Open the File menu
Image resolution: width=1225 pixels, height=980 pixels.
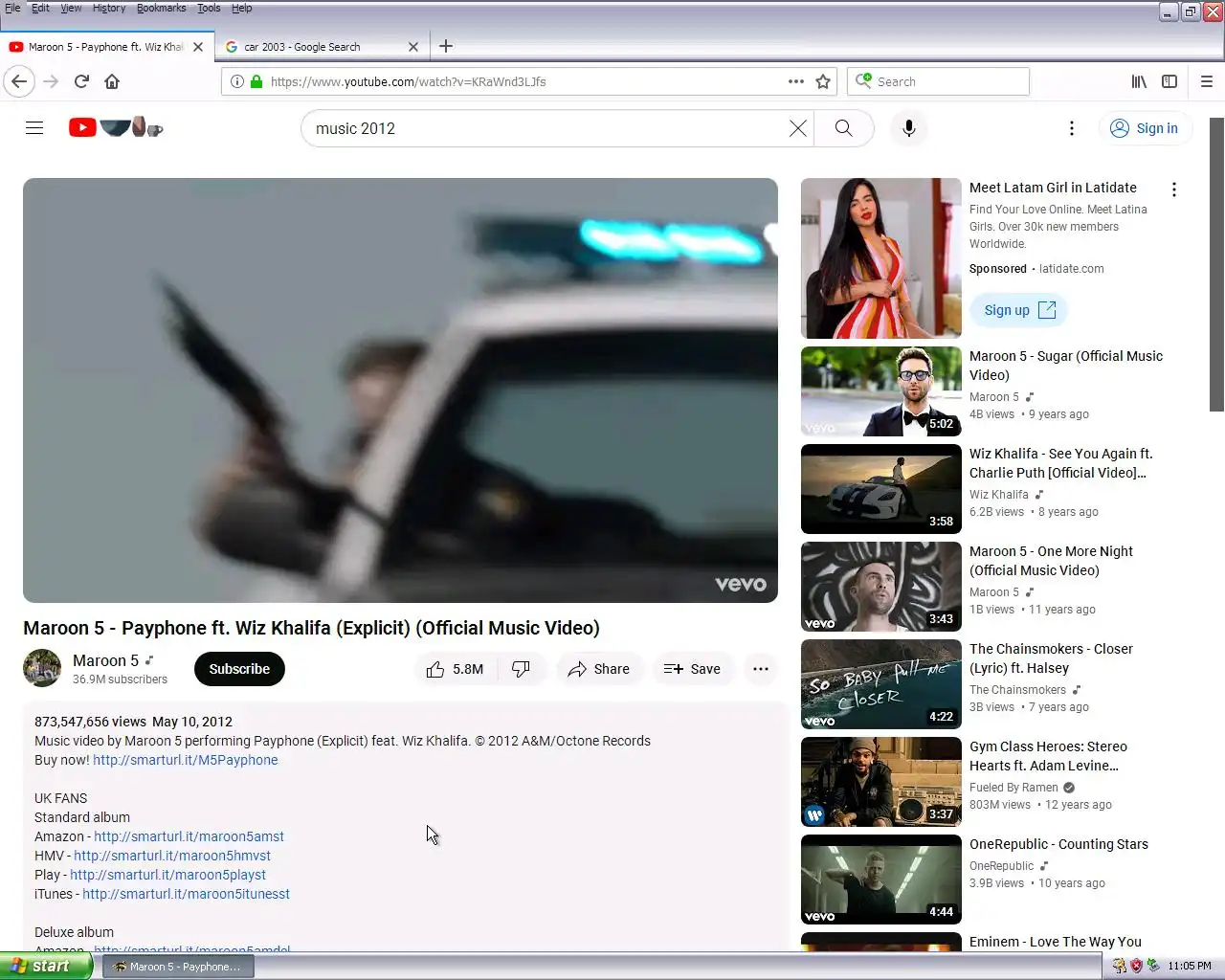(12, 8)
